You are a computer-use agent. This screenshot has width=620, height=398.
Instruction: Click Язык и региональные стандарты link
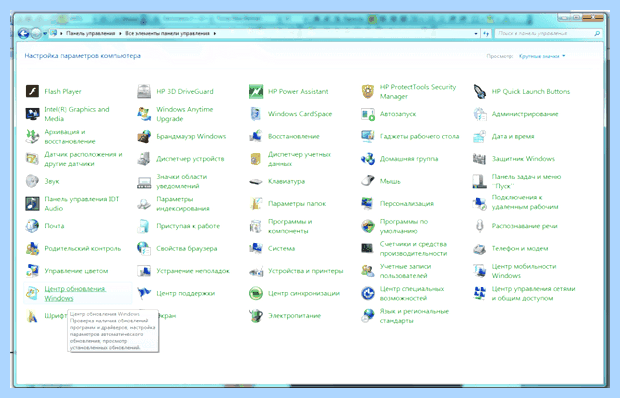tap(414, 316)
